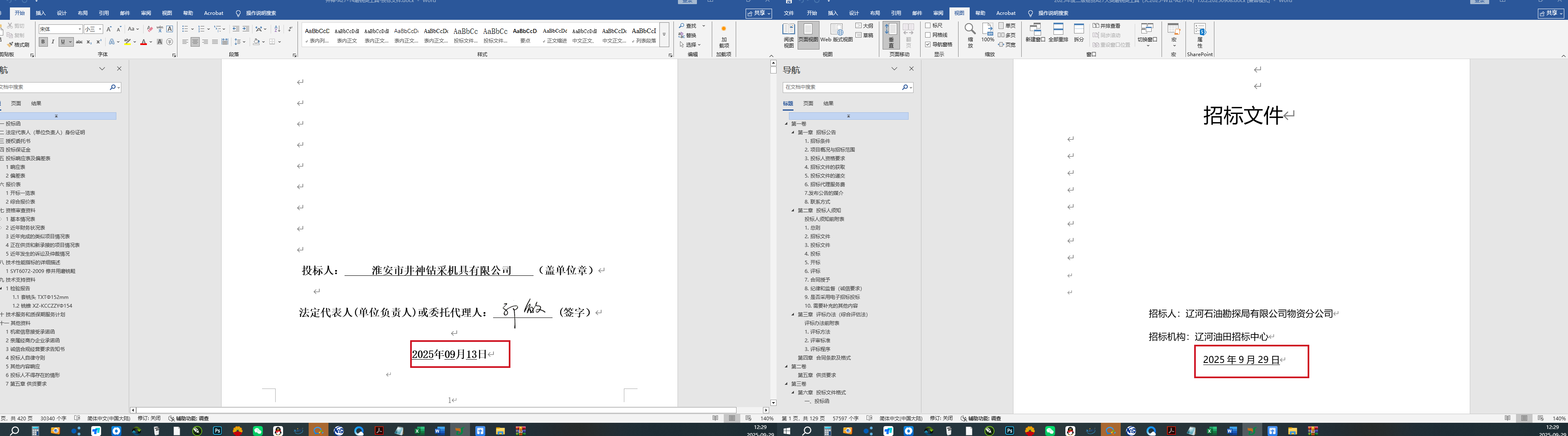
Task: Click the 共享 share button in right window
Action: pos(1550,13)
